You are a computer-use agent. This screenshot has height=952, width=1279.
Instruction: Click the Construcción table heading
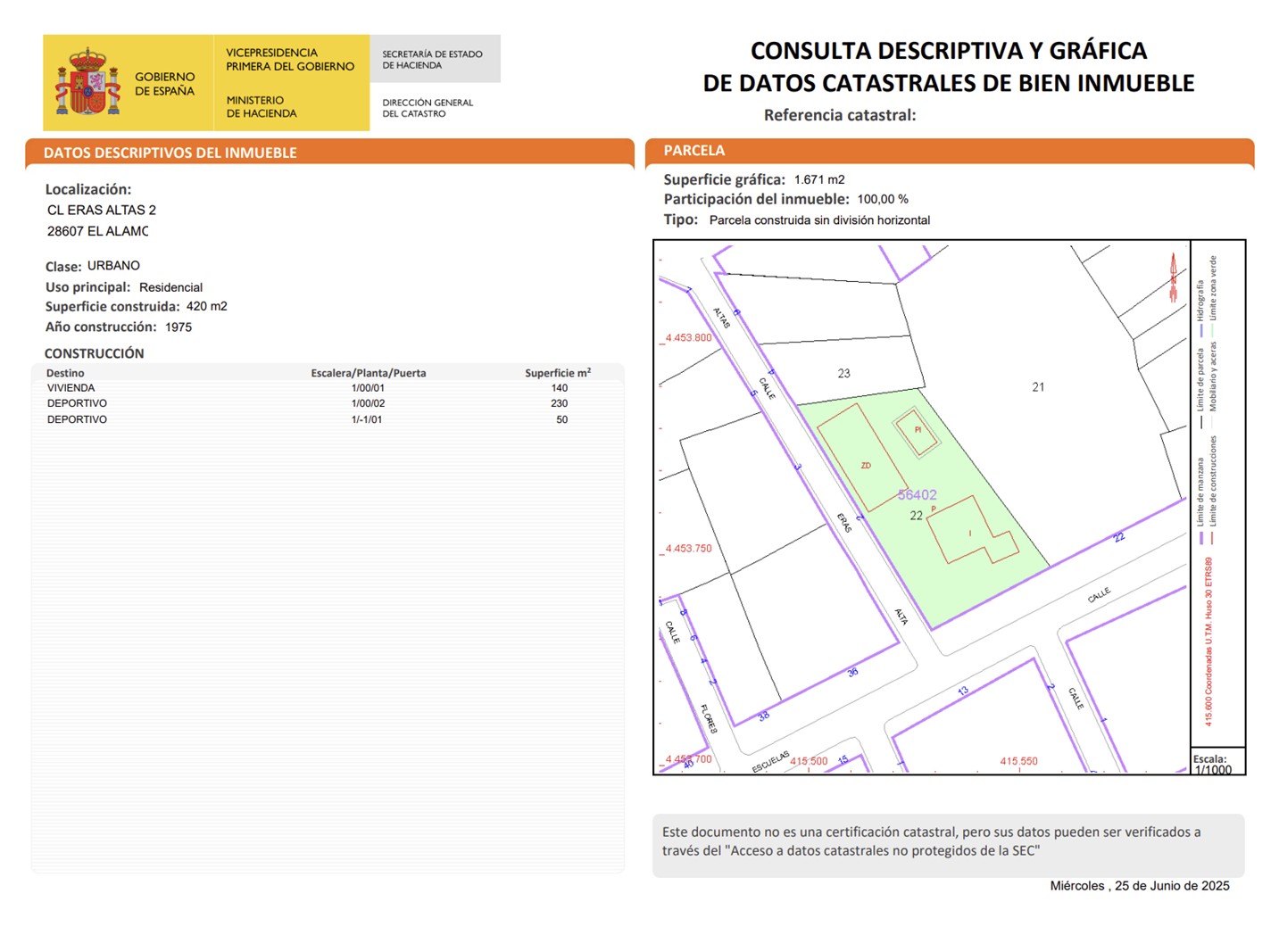click(94, 353)
